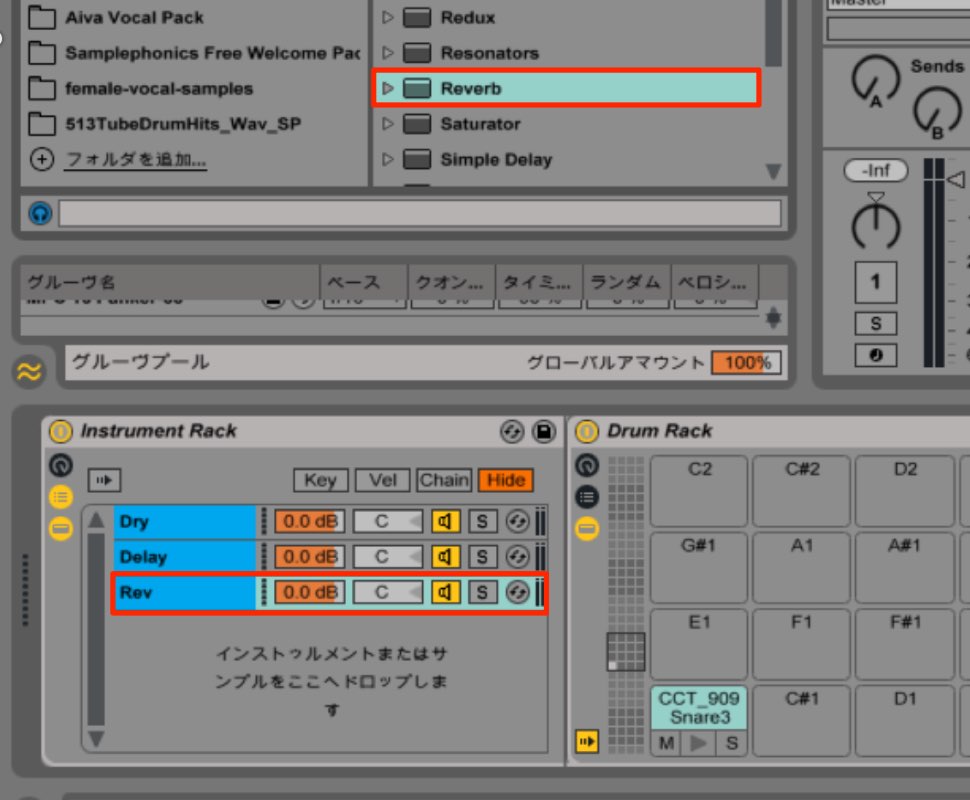Click the Send B knob
This screenshot has height=800, width=970.
[x=937, y=111]
